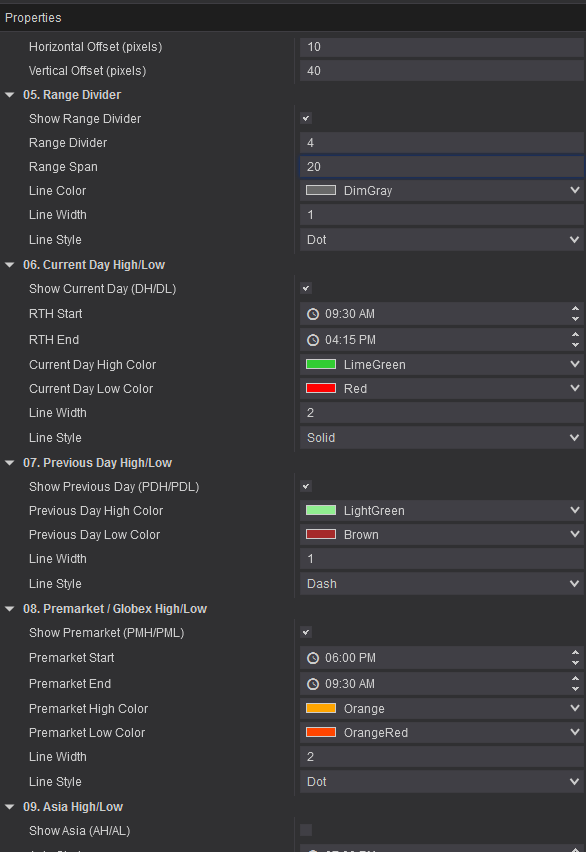
Task: Click the Properties panel title
Action: [33, 17]
